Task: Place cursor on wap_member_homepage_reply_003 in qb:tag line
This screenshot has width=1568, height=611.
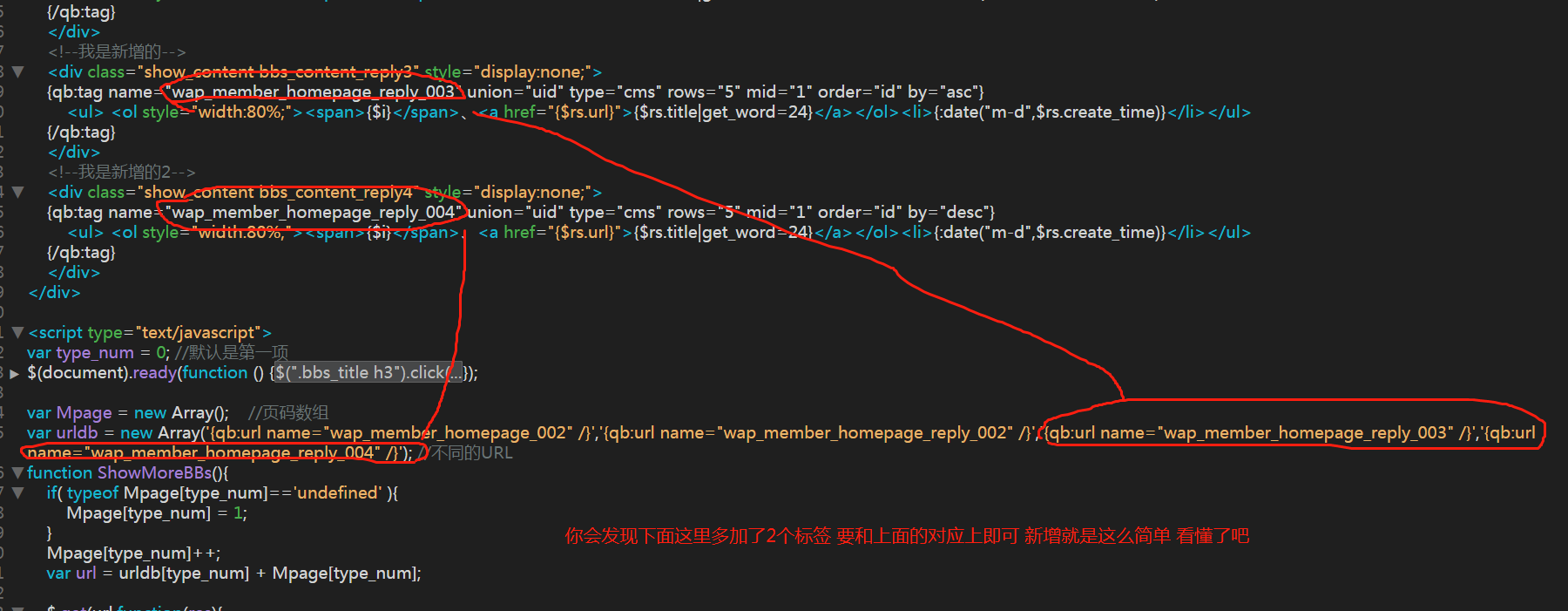Action: point(313,92)
